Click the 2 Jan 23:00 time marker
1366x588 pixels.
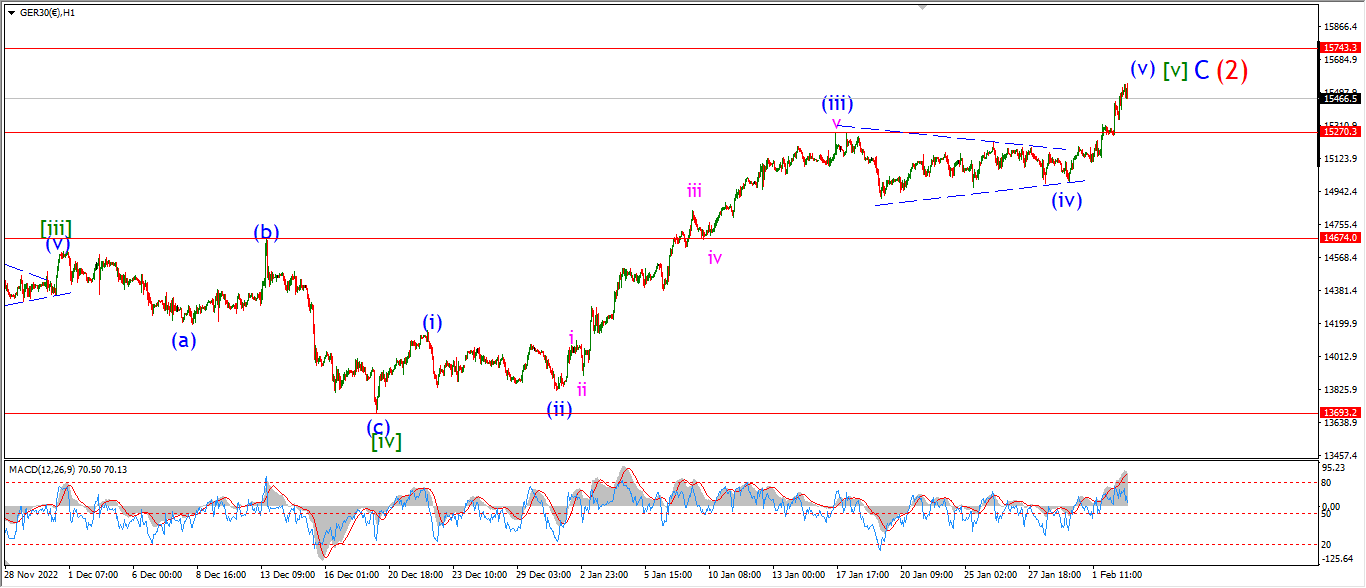(x=606, y=575)
